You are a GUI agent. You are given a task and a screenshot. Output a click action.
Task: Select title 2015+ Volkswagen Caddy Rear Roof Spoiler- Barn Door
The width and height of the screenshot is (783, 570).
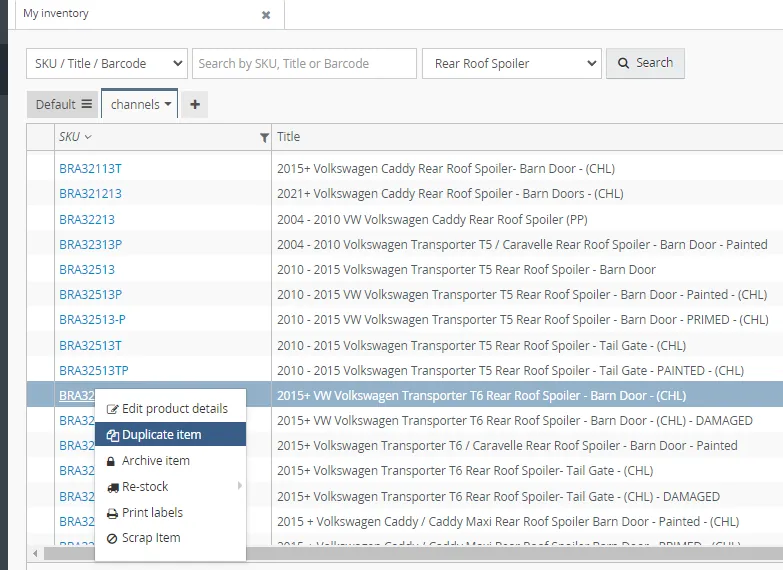pyautogui.click(x=446, y=169)
